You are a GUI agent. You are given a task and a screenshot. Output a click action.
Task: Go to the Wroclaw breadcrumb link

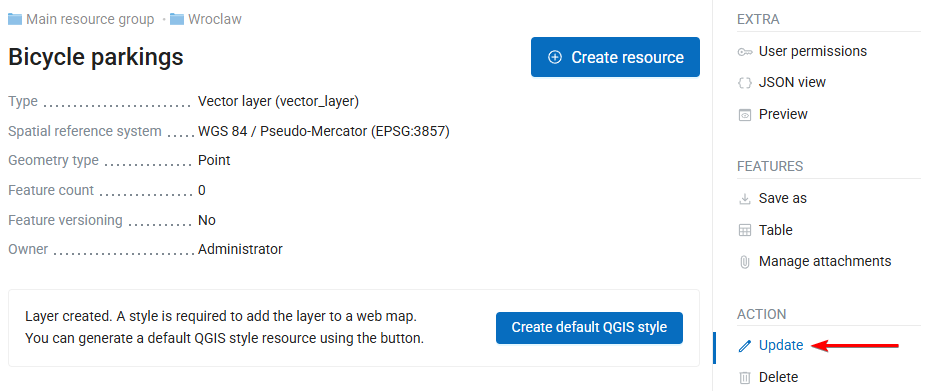[x=214, y=20]
